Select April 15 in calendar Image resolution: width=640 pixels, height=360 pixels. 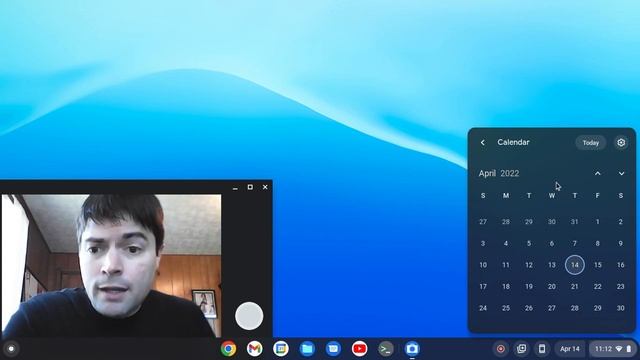click(598, 265)
